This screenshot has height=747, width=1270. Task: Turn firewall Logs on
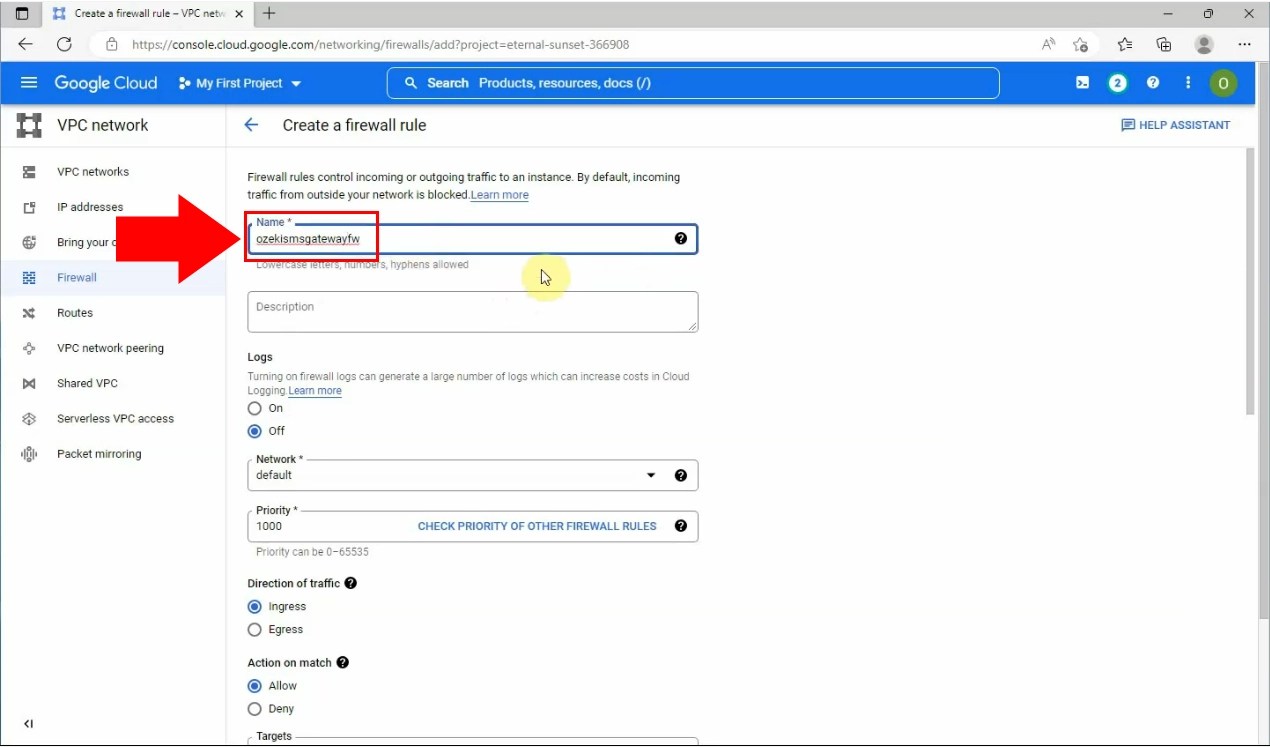(254, 408)
